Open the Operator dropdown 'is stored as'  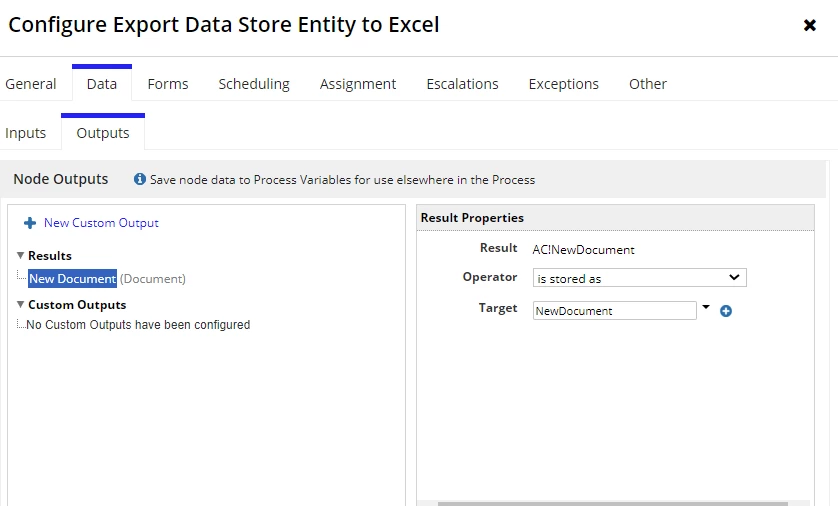pyautogui.click(x=639, y=278)
